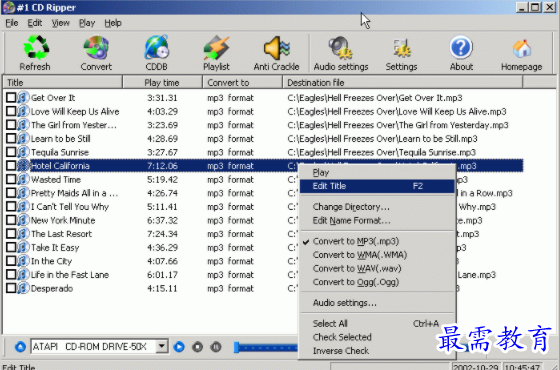Click the music note icon of New York Minute
Screen dimensions: 560x370
pyautogui.click(x=23, y=220)
